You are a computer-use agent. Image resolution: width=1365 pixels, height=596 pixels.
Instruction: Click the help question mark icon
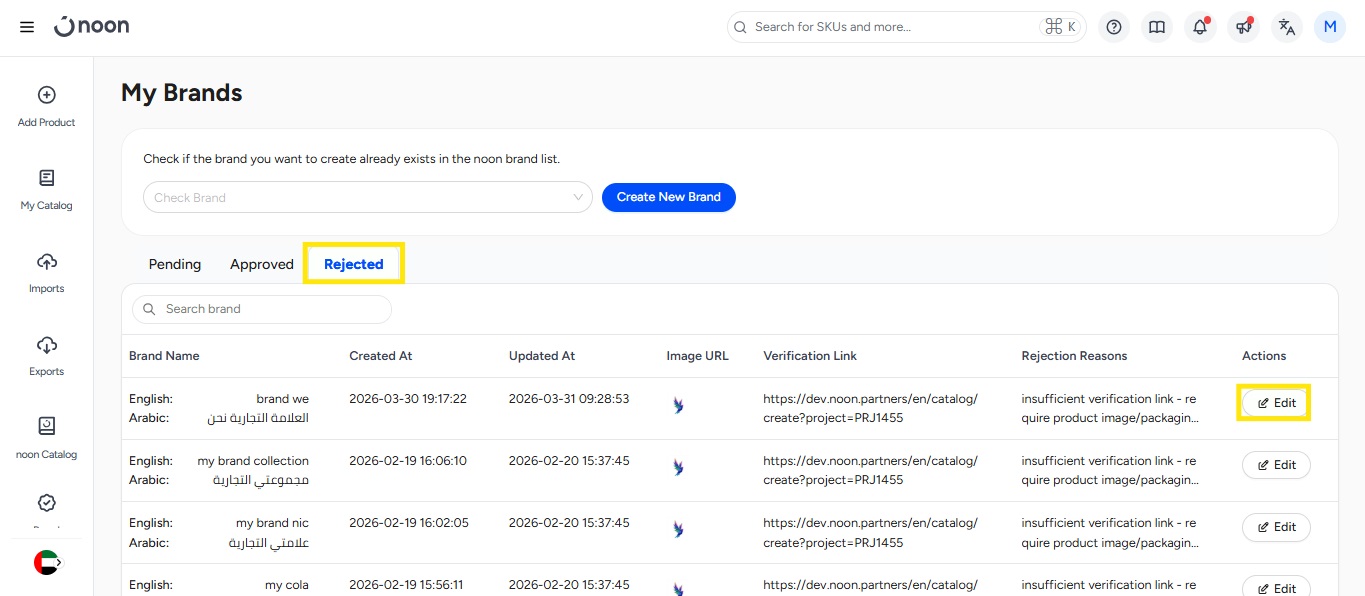point(1114,27)
